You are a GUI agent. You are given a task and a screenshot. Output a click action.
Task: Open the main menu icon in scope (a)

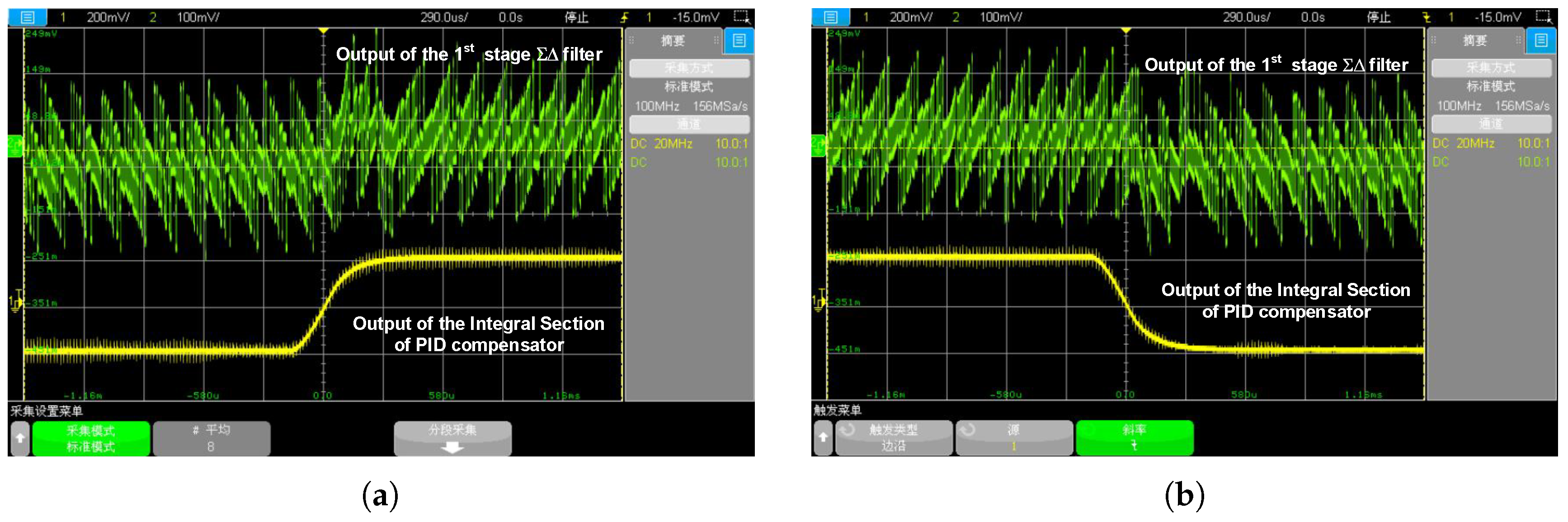pyautogui.click(x=28, y=17)
